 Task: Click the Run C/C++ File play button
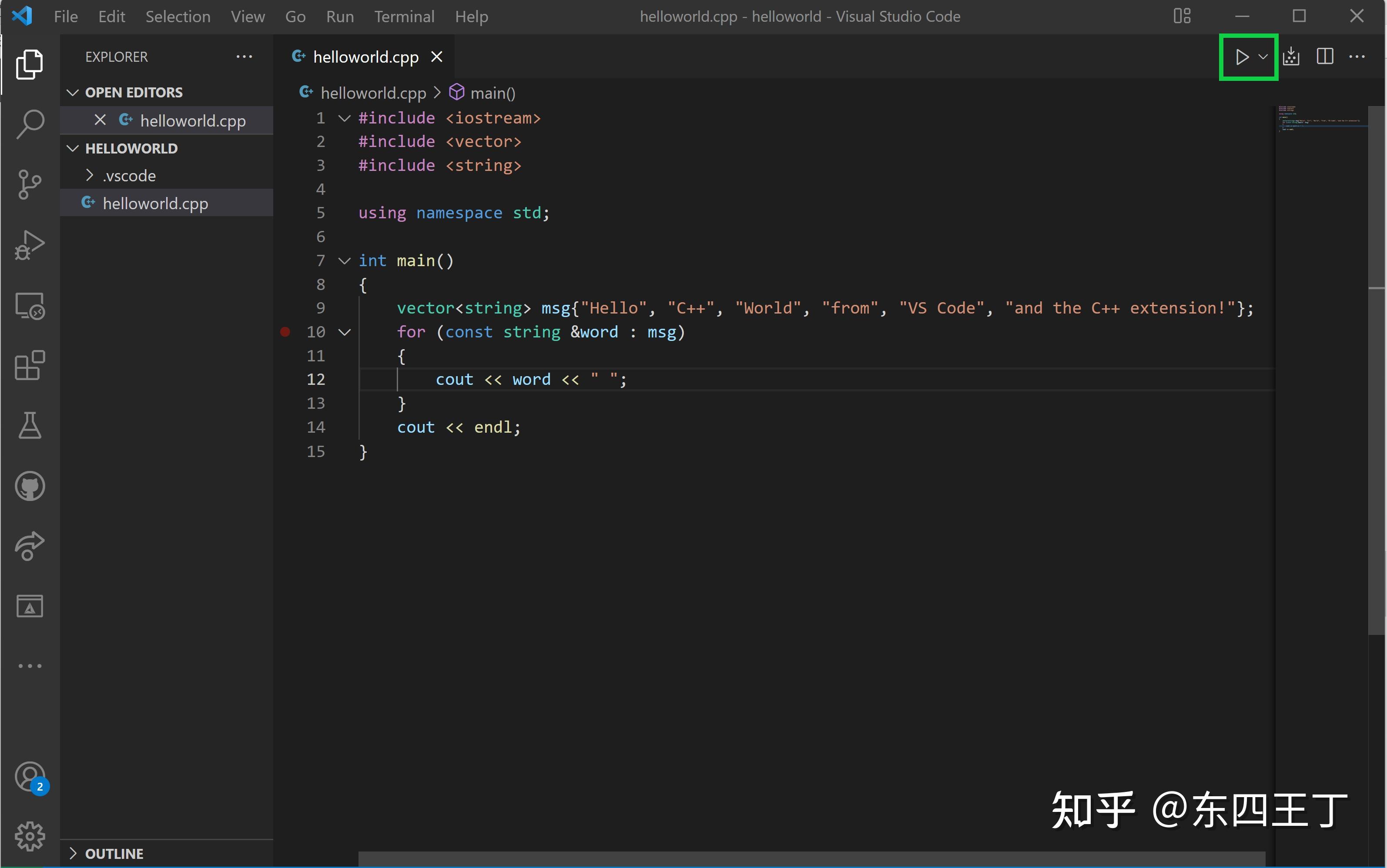[x=1242, y=57]
